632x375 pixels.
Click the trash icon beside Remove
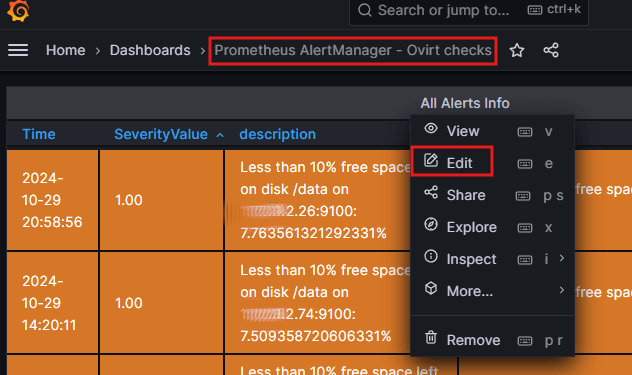pos(431,338)
